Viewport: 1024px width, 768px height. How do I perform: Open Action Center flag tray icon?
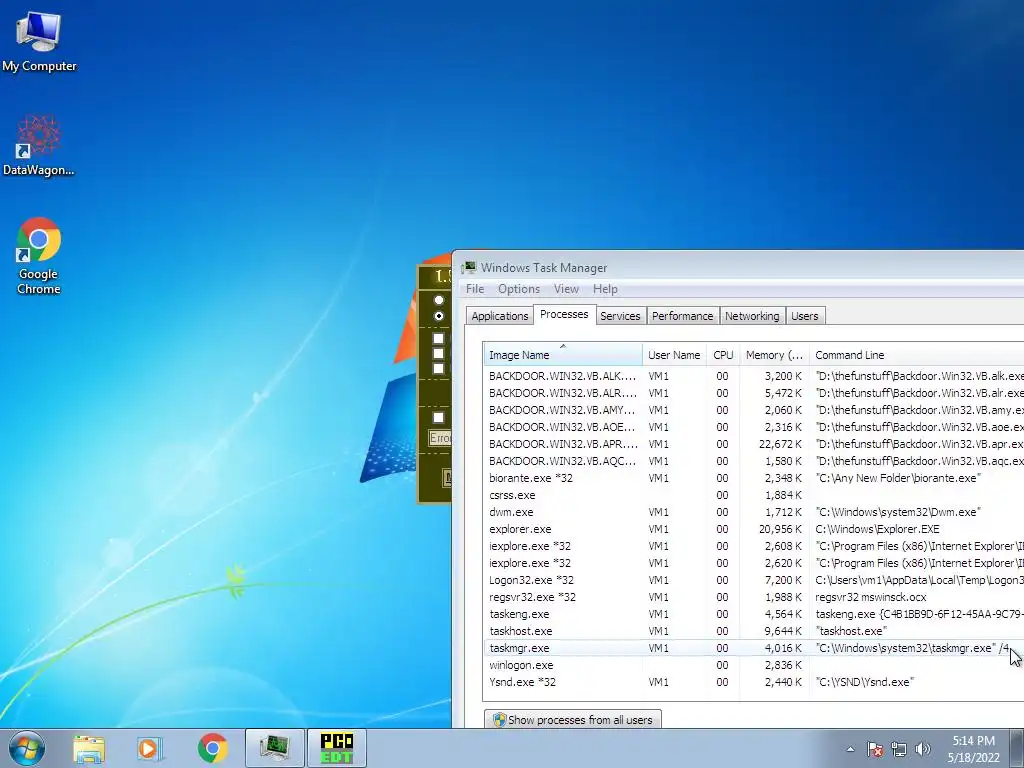pos(875,749)
